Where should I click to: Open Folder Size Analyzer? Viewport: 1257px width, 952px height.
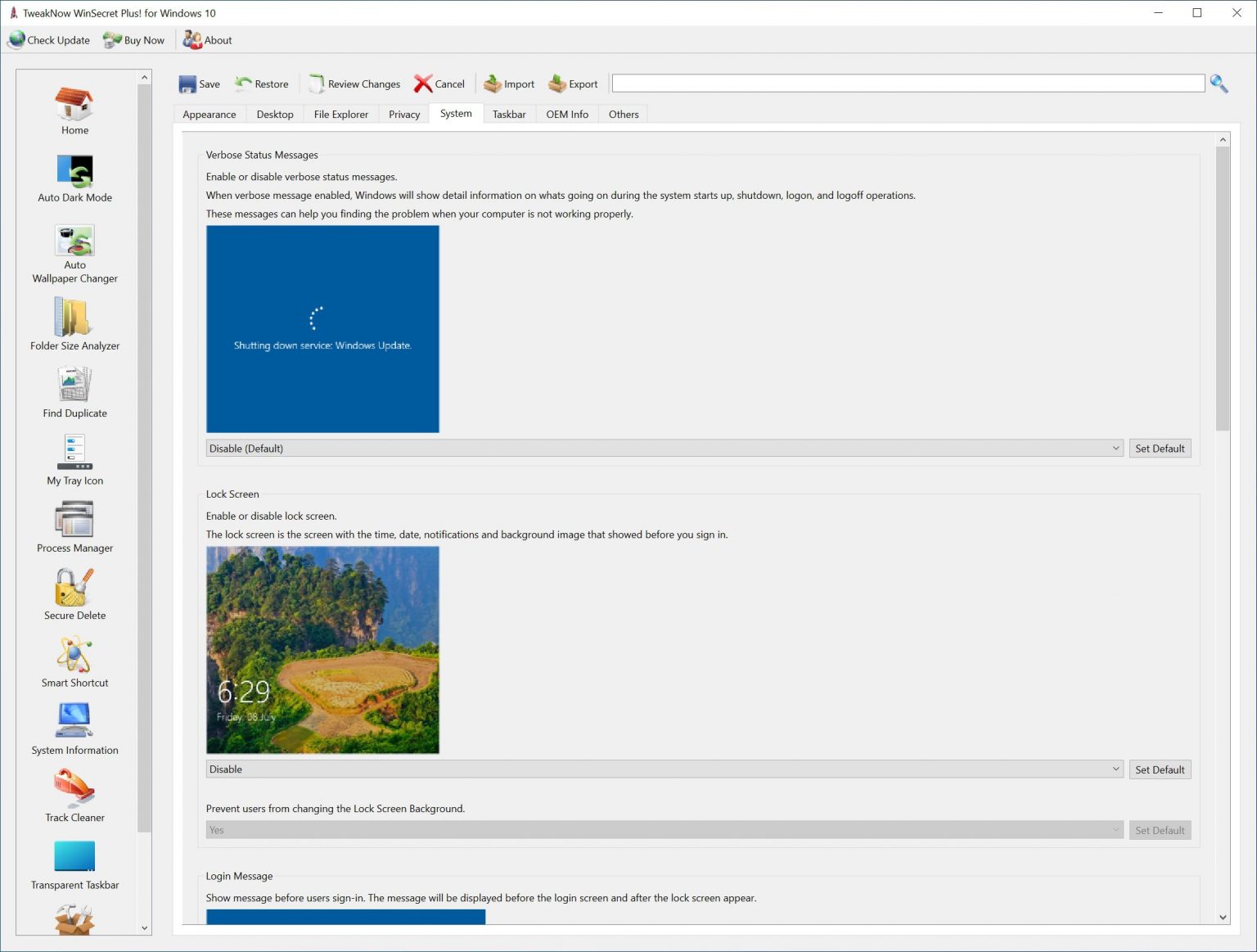click(x=74, y=322)
